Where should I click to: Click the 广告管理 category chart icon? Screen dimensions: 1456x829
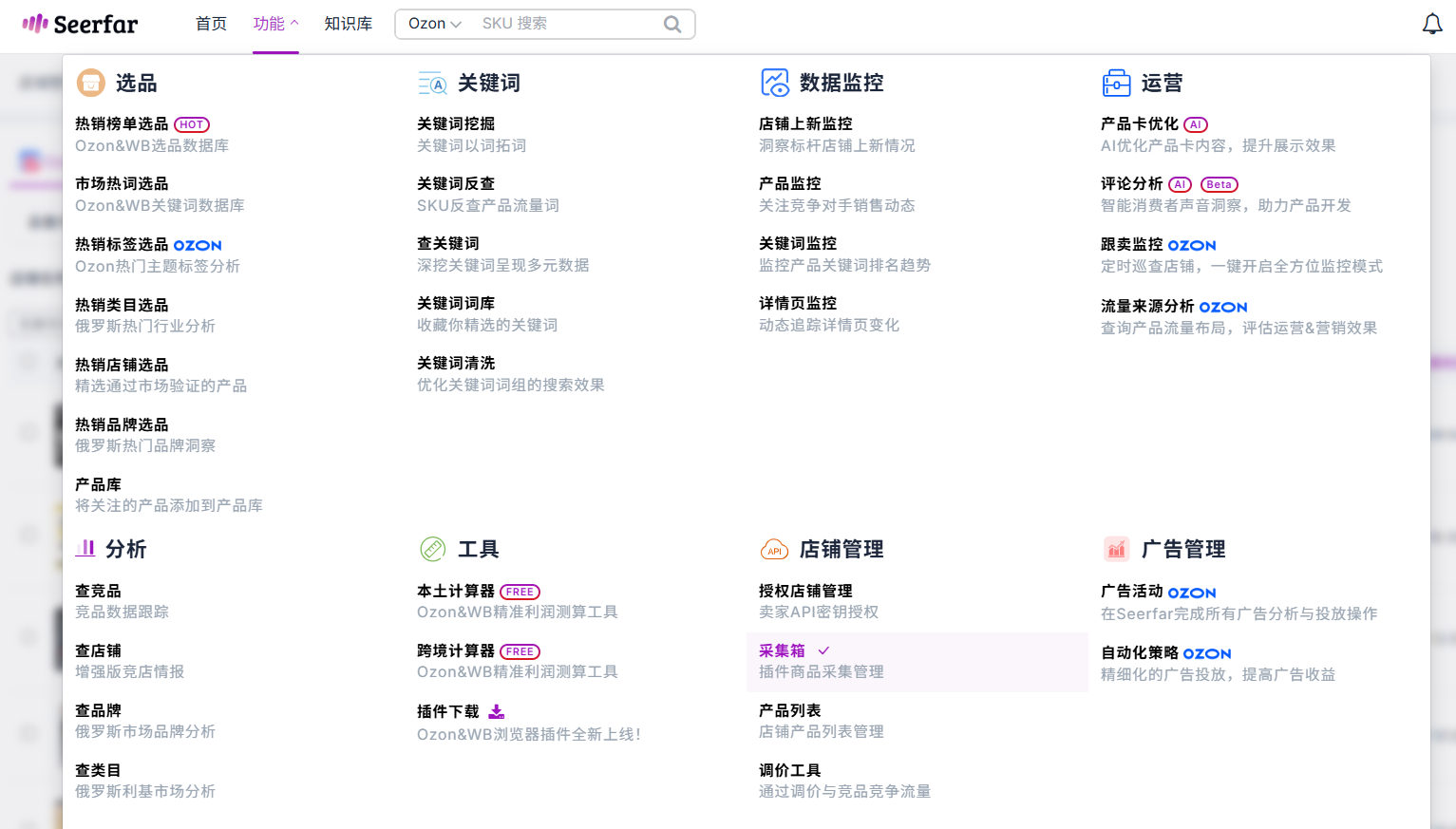(x=1116, y=549)
